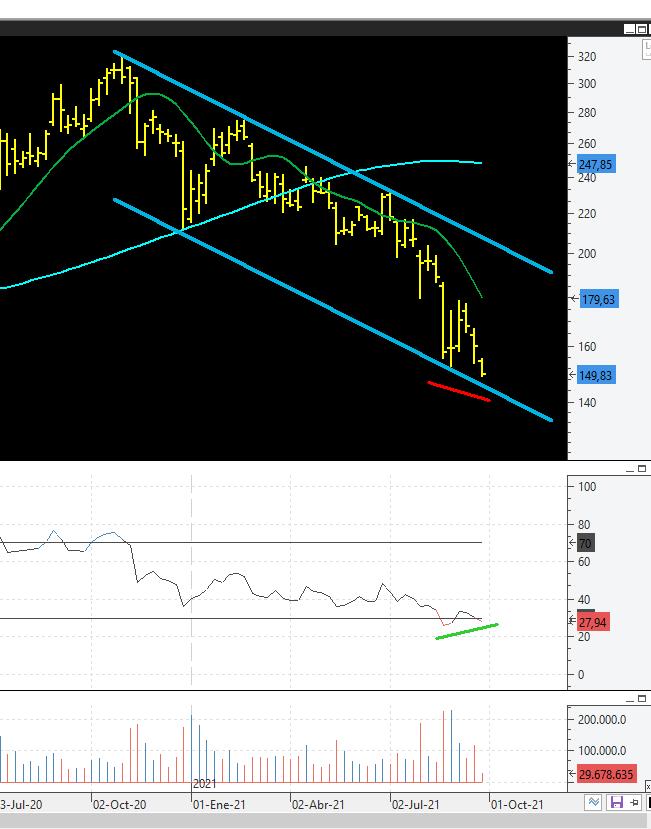Click the 140 price axis label

click(587, 402)
